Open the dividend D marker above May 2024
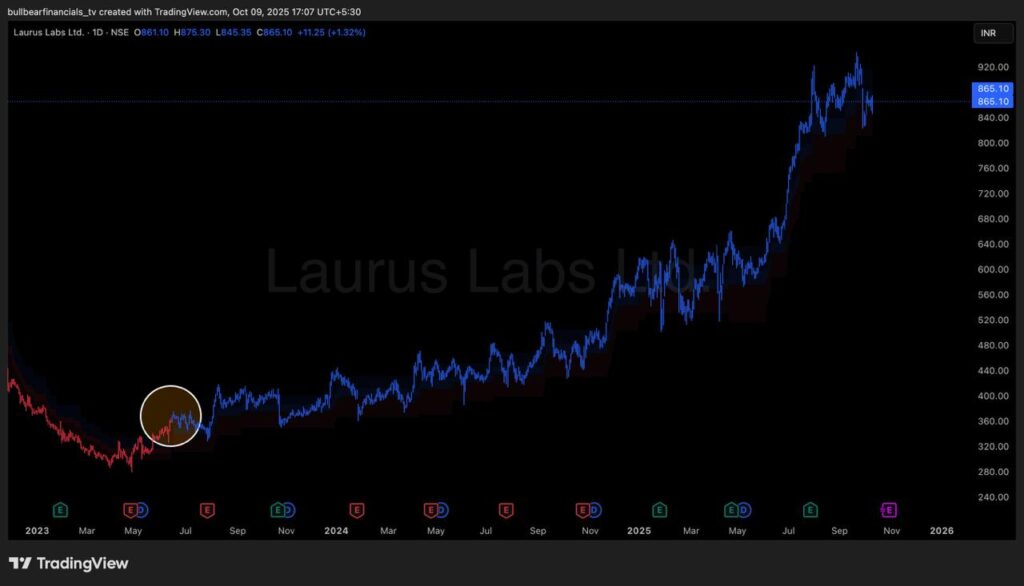Viewport: 1024px width, 586px height. pos(441,510)
